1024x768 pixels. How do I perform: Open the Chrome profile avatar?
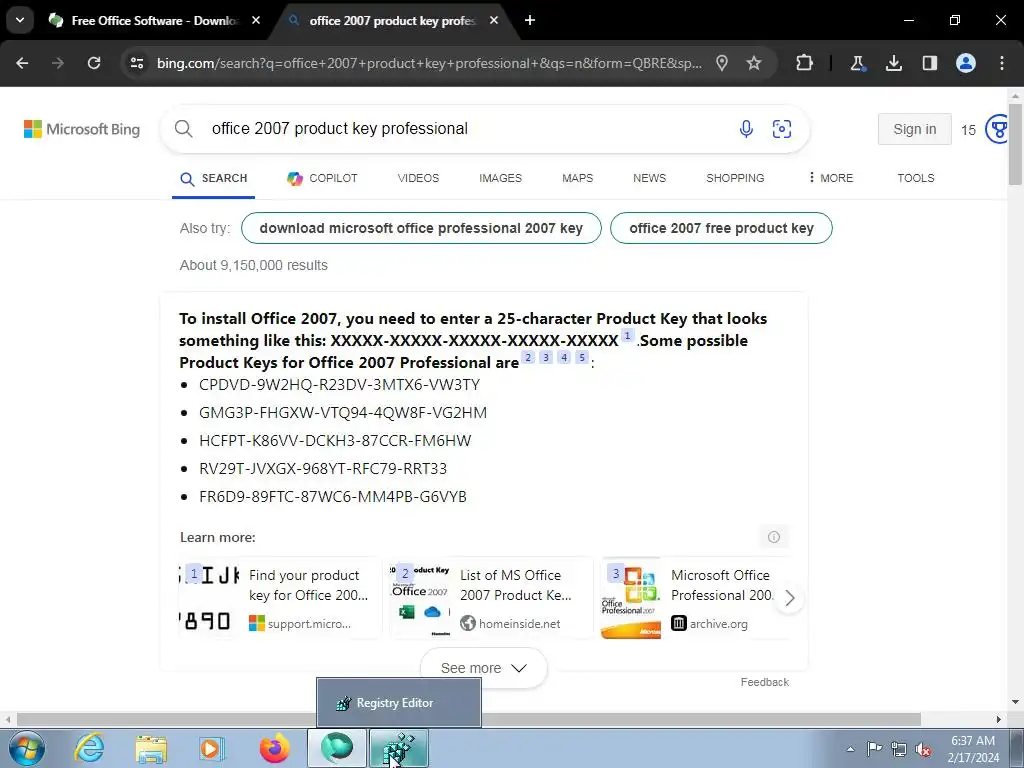coord(965,63)
